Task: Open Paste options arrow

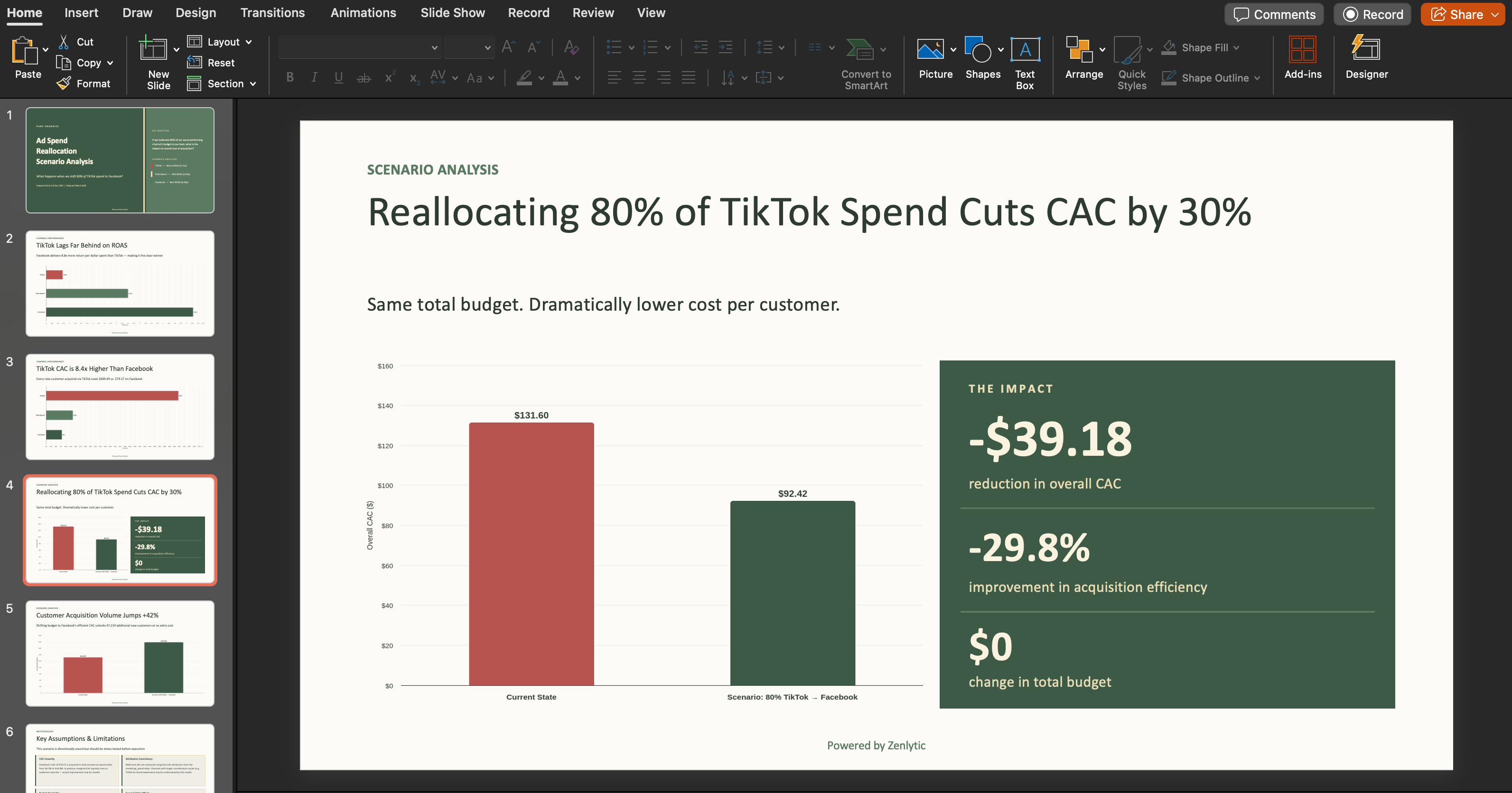Action: (x=45, y=49)
